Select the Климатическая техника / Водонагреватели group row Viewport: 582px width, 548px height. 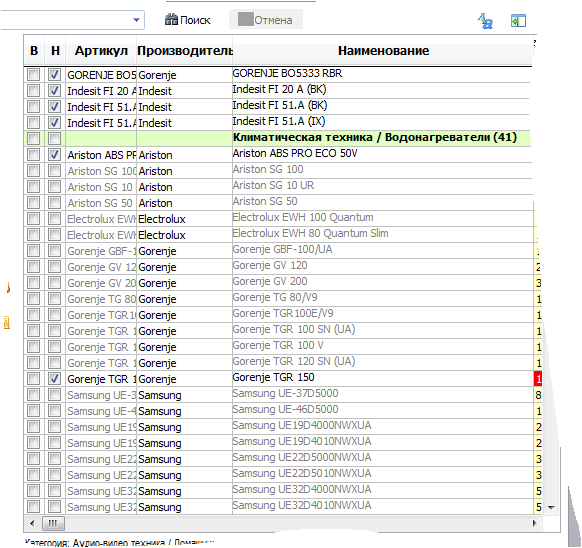point(278,138)
